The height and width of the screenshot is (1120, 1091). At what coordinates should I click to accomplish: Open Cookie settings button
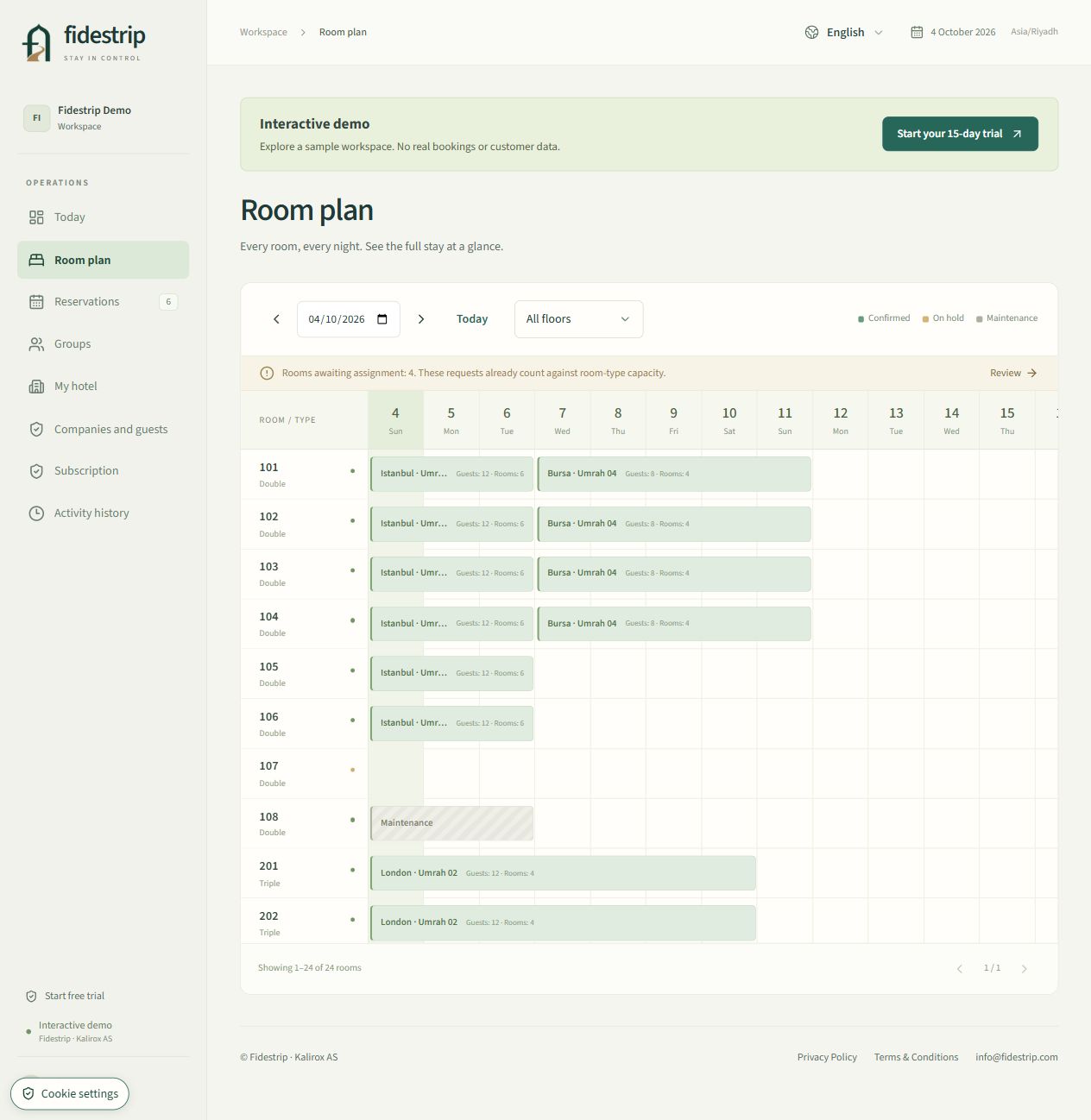tap(70, 1093)
